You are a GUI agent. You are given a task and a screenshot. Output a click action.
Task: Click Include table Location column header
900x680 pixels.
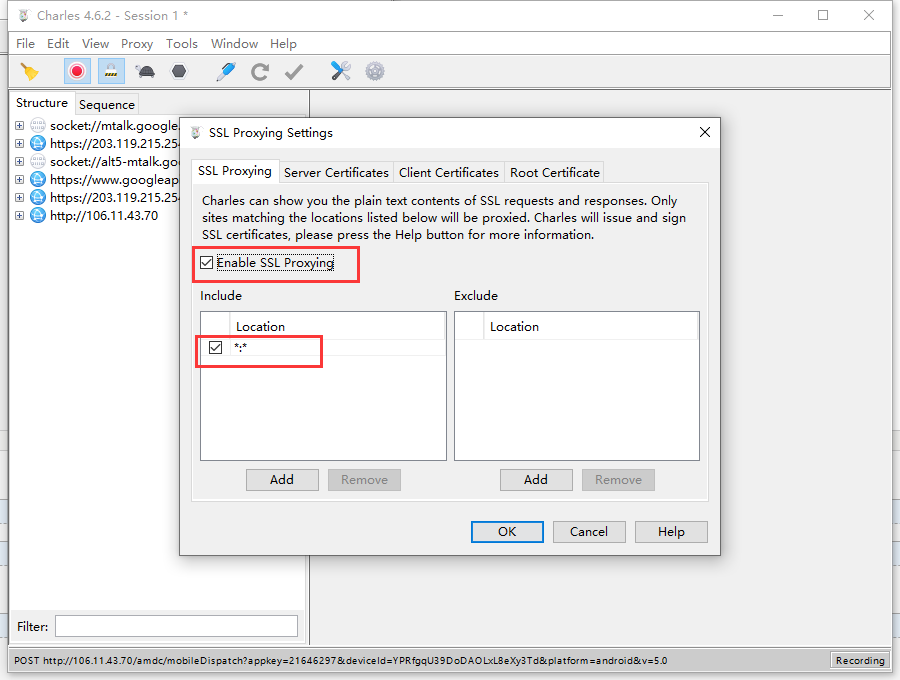[338, 326]
